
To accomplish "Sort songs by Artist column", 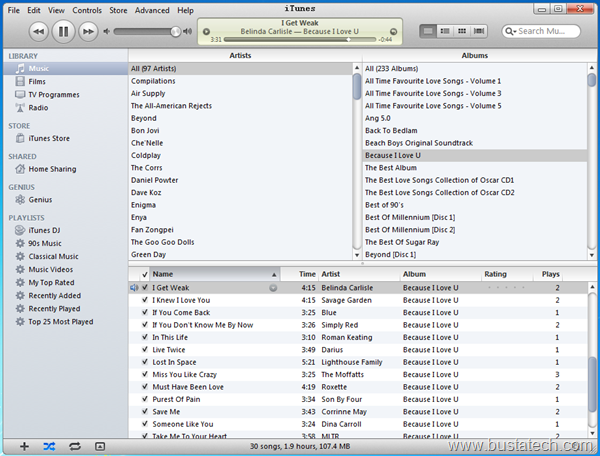I will (359, 274).
